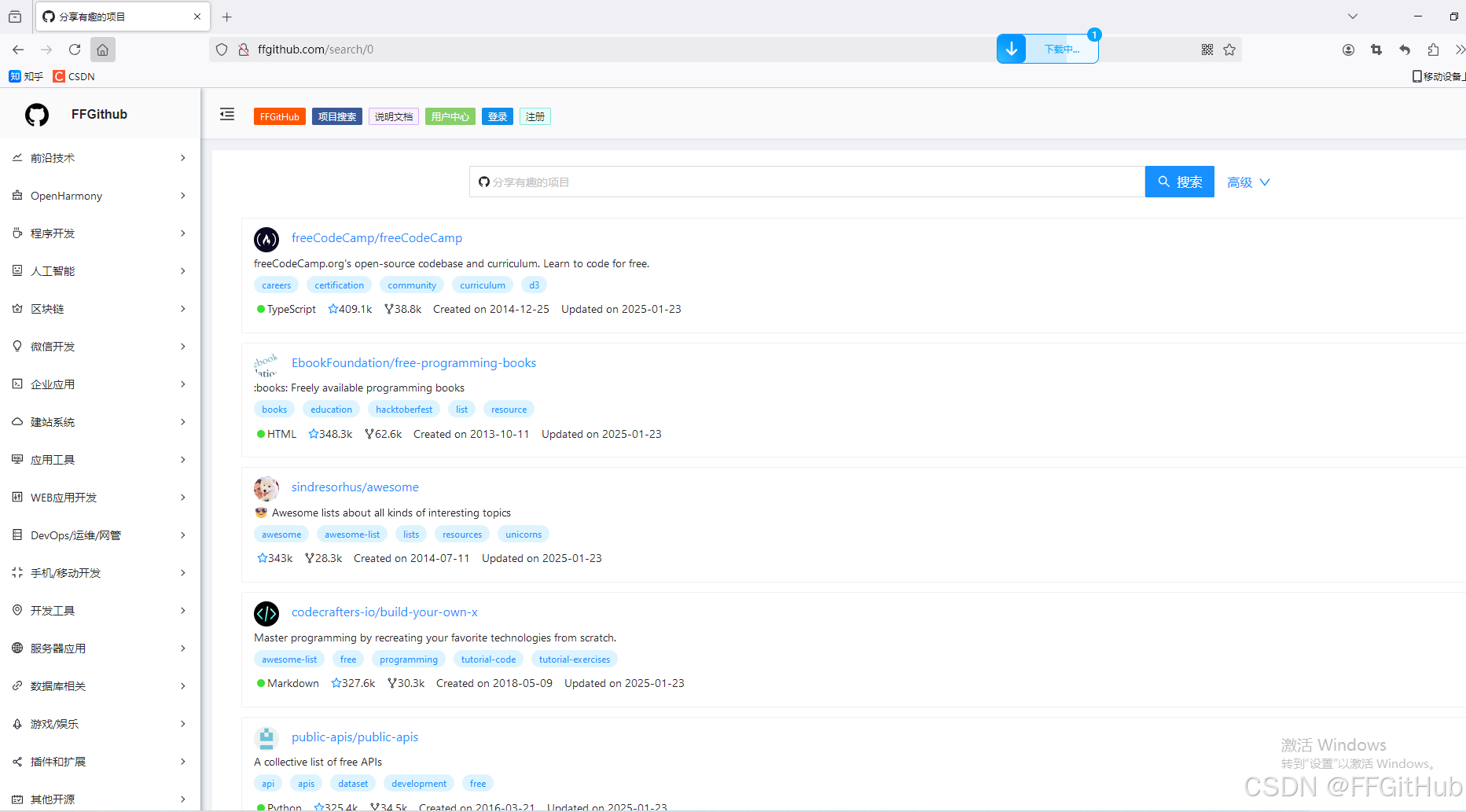The image size is (1466, 812).
Task: Go to the browser home page icon
Action: click(x=102, y=50)
